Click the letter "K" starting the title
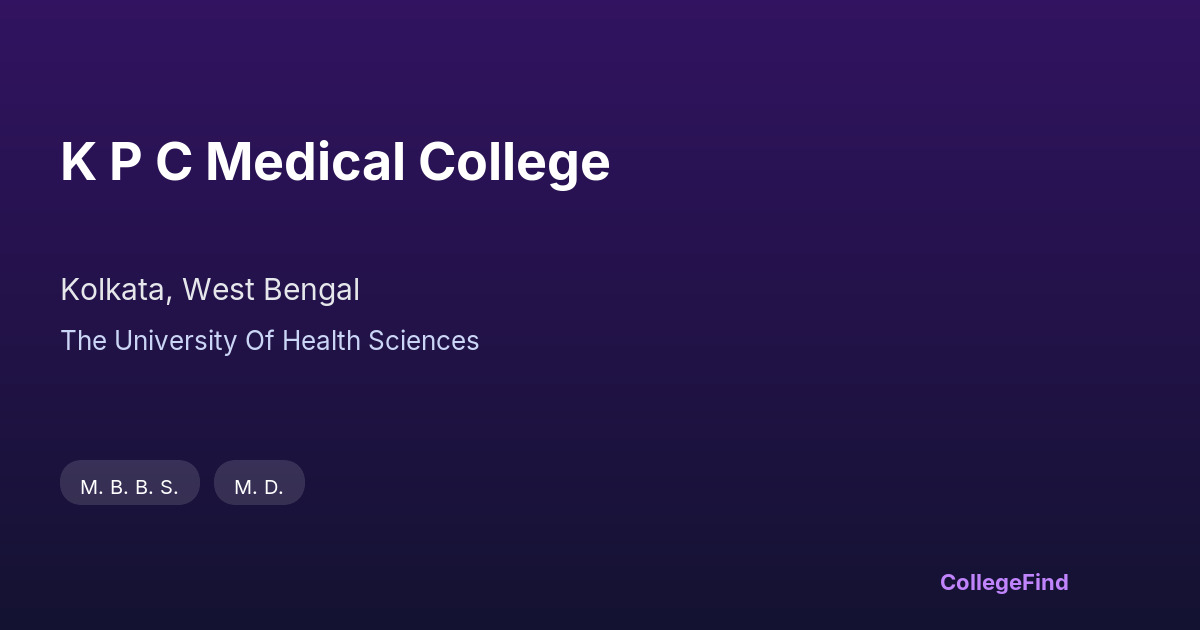 (x=78, y=162)
